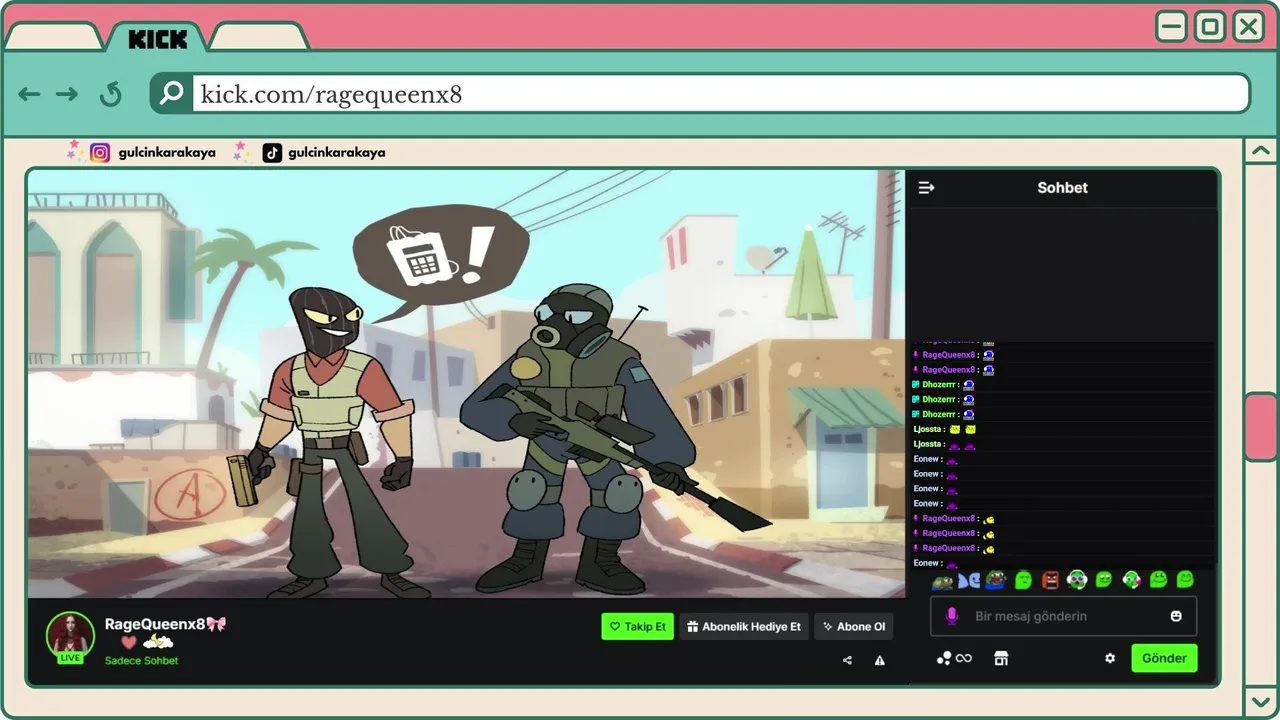Insert the red angry face emote
The width and height of the screenshot is (1280, 720).
1050,580
